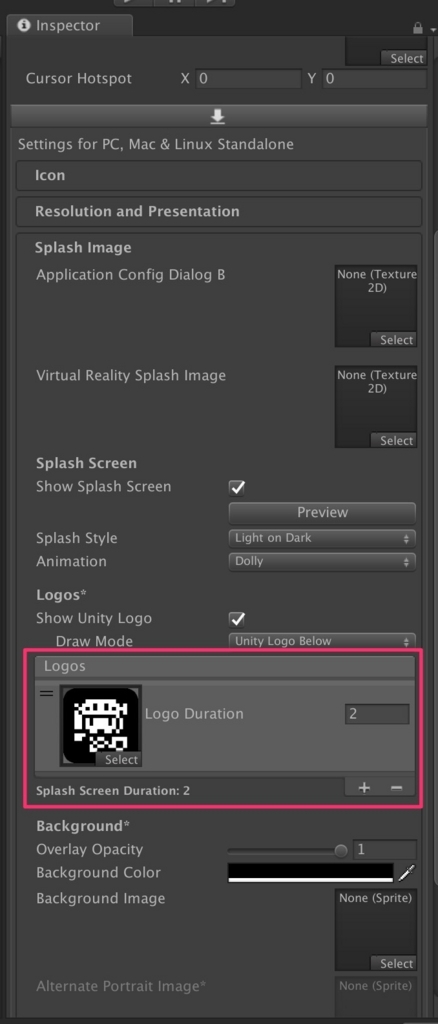Click the Cursor Hotspot X field

pos(247,79)
